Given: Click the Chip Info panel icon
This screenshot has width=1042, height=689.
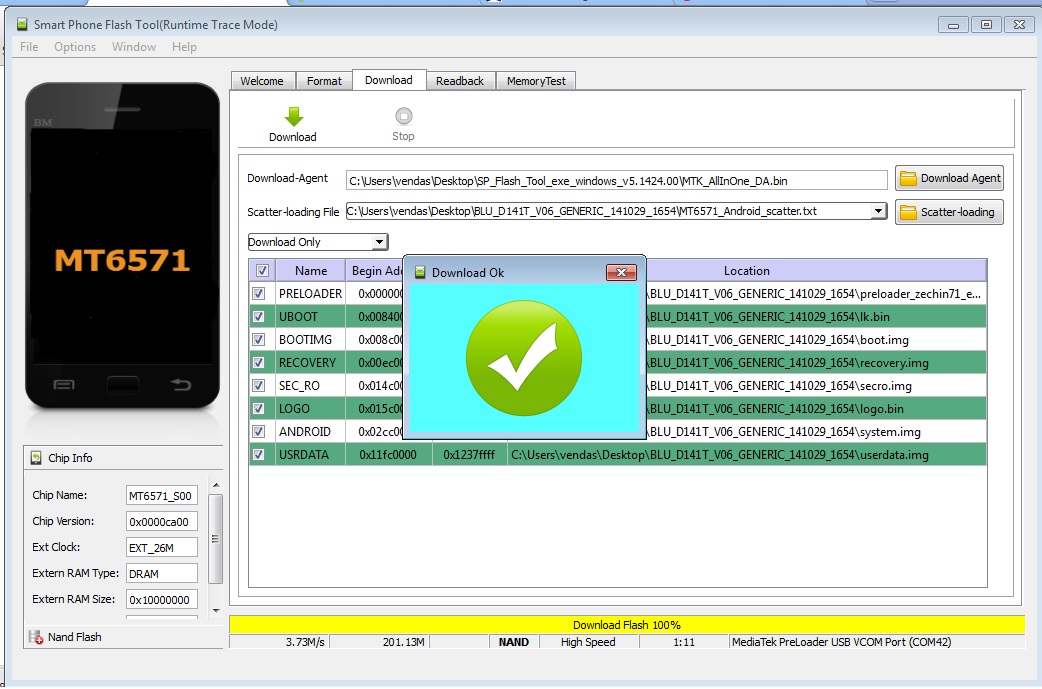Looking at the screenshot, I should [36, 458].
